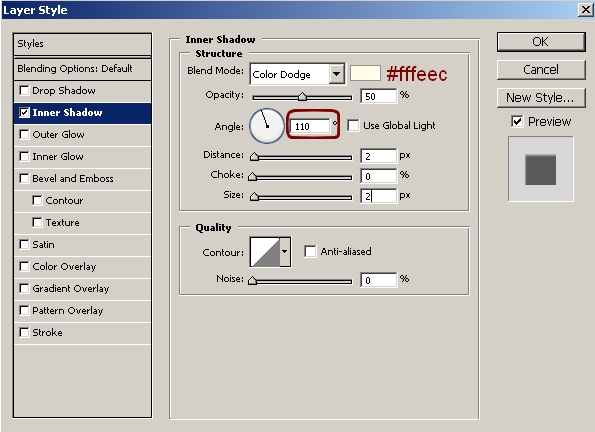The image size is (595, 432).
Task: Enable Bevel and Emboss checkbox
Action: [24, 178]
